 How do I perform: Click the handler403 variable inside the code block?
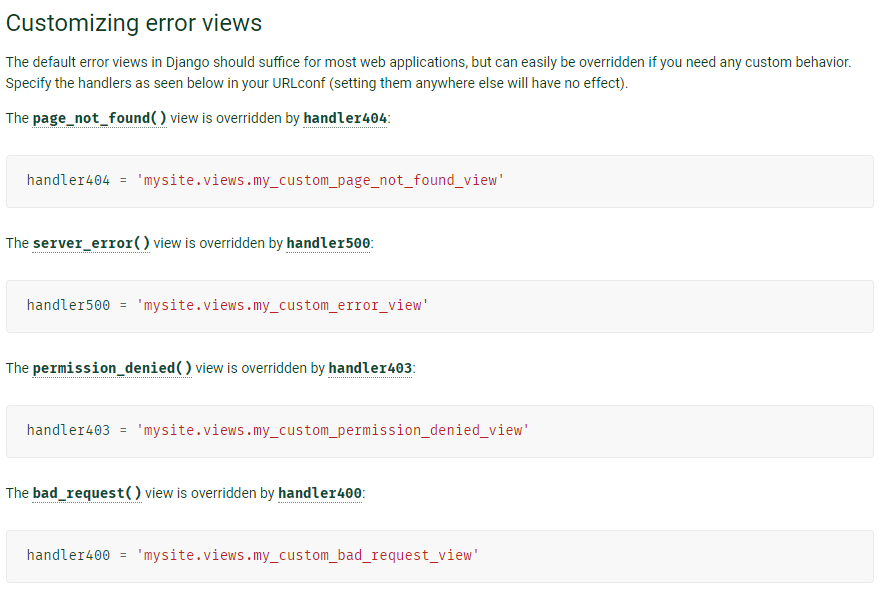click(68, 431)
